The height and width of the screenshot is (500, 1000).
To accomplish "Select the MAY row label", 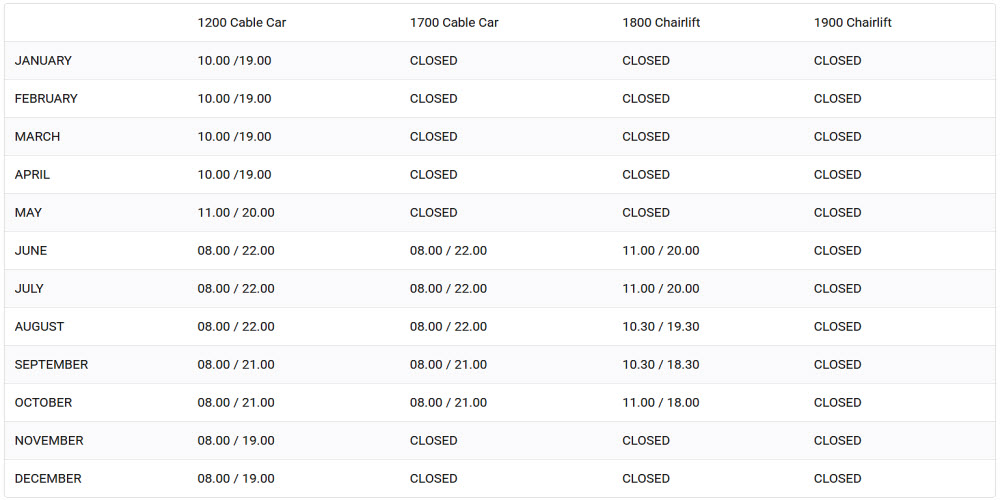I will tap(28, 212).
